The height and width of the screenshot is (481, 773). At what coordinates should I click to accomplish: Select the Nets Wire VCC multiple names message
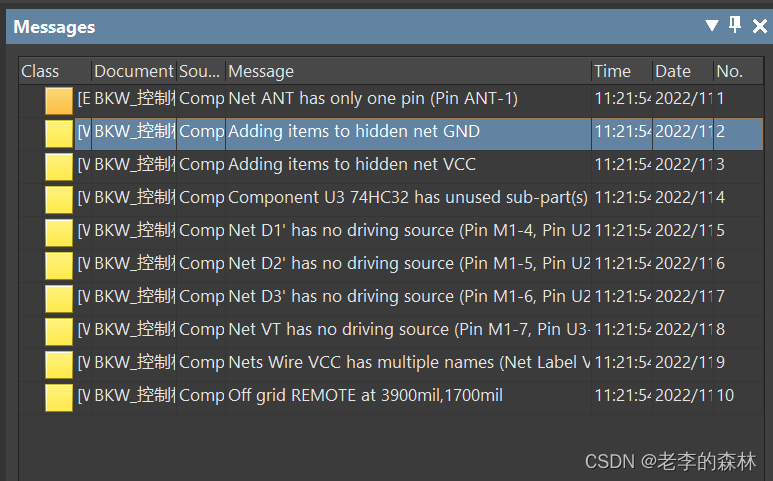coord(408,363)
